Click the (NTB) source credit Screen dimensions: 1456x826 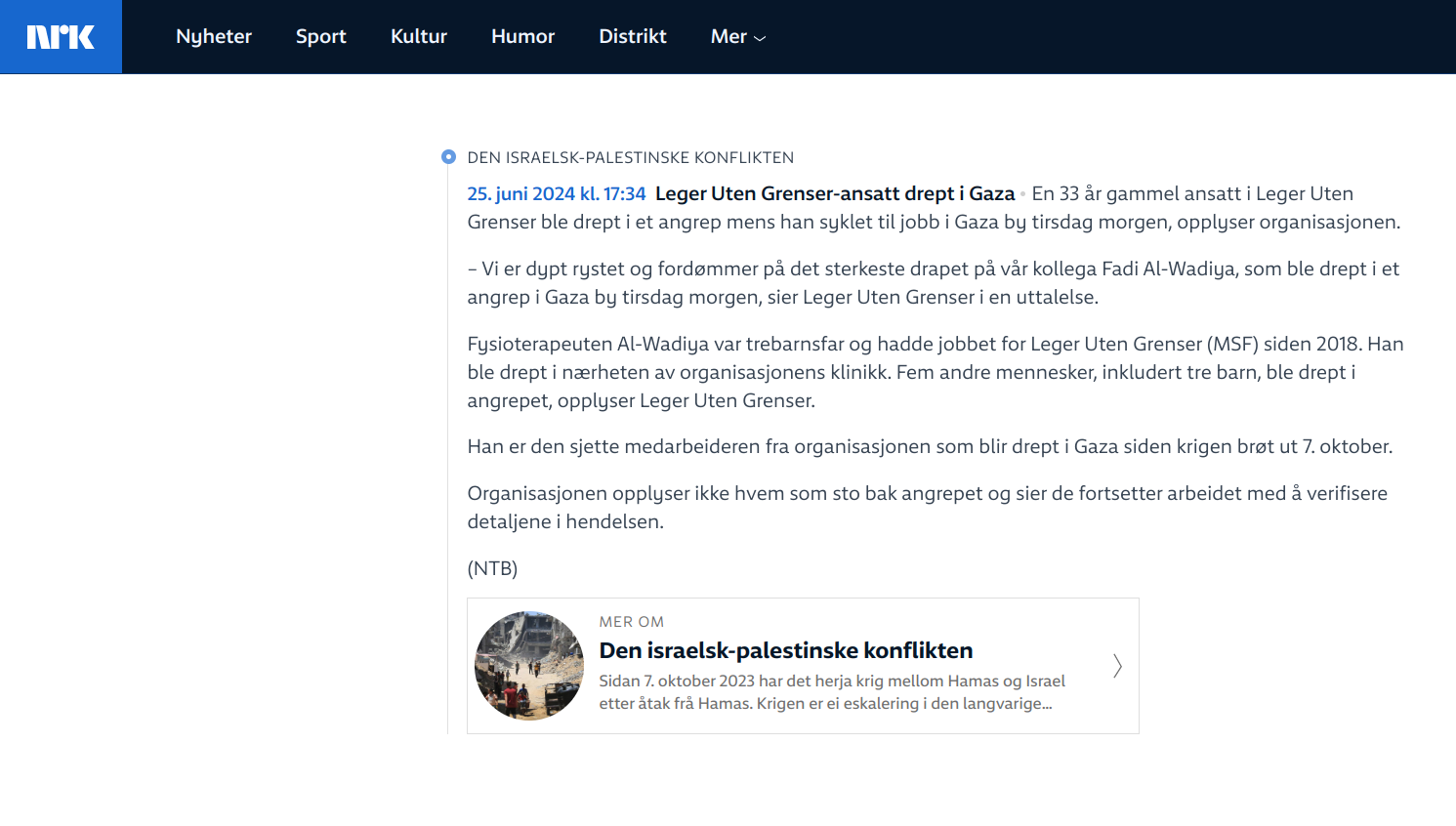[x=492, y=568]
